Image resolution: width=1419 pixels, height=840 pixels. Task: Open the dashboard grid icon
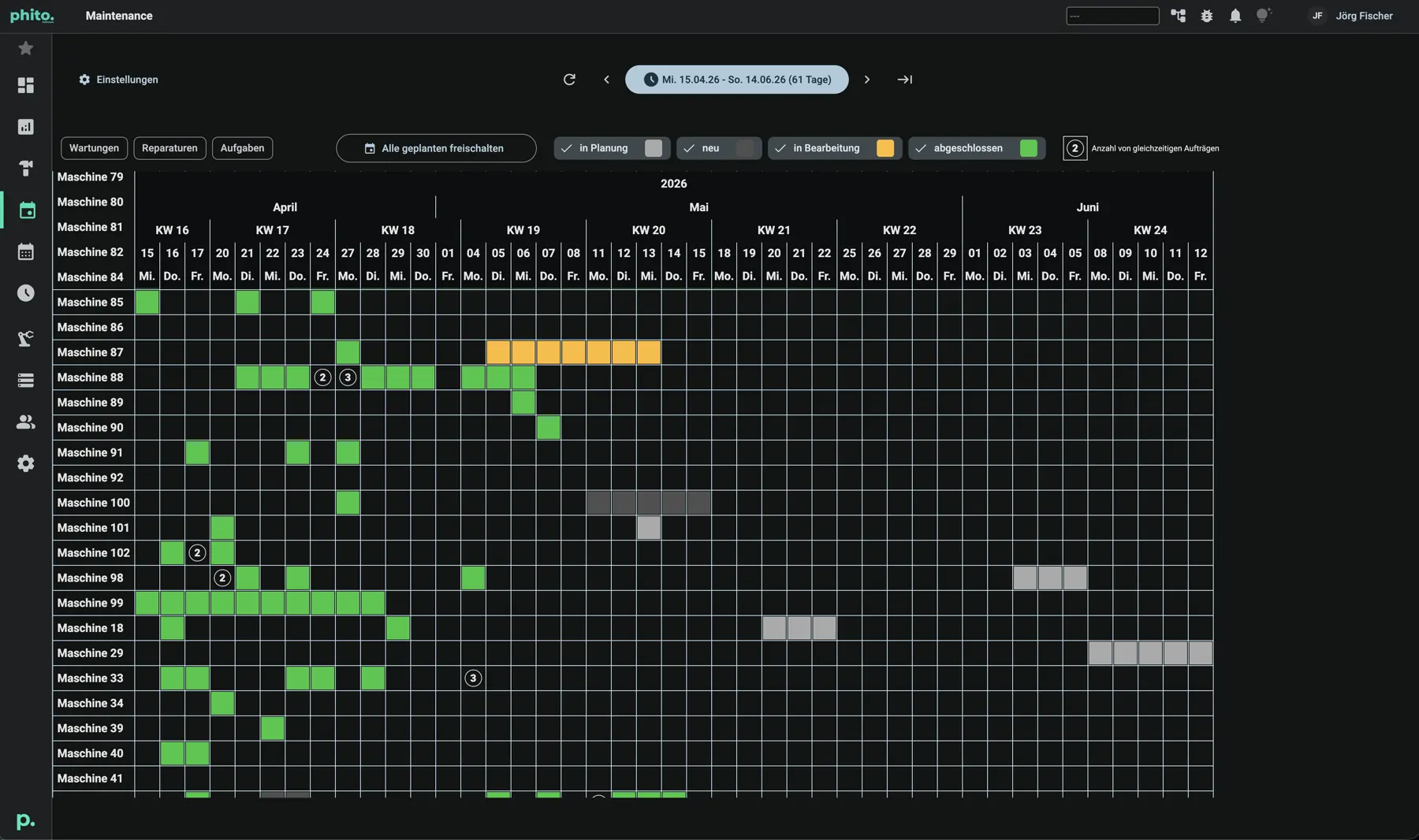[x=26, y=85]
